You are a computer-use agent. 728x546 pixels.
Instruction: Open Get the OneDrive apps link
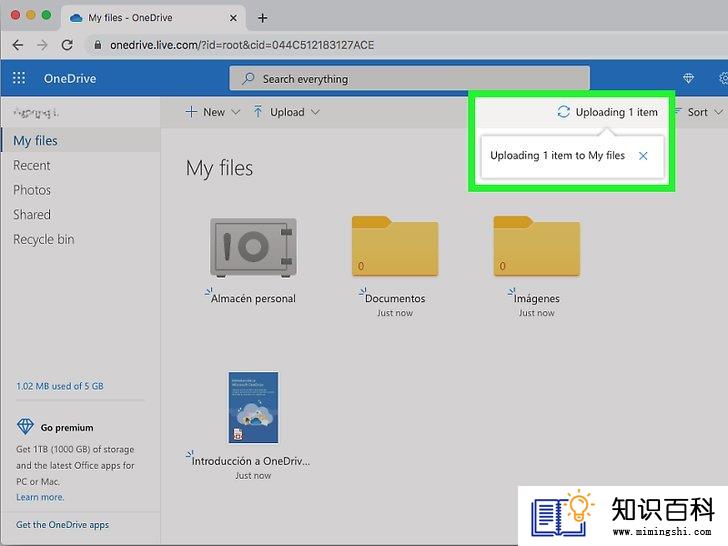pyautogui.click(x=62, y=525)
